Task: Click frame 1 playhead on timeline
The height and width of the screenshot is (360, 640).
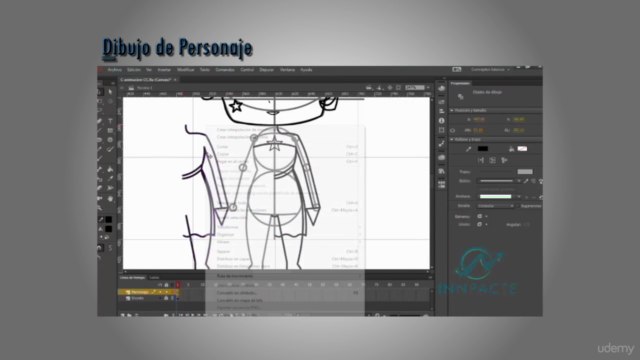Action: click(178, 284)
